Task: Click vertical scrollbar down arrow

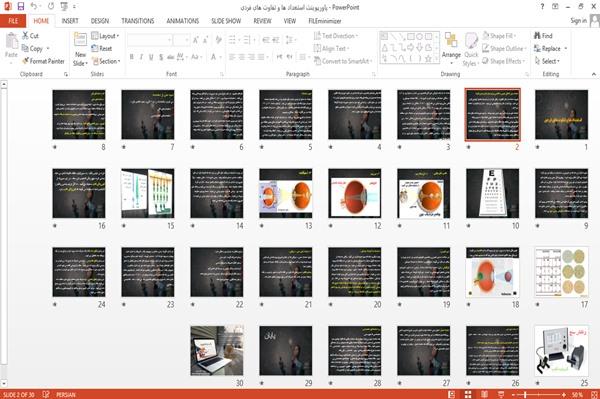Action: (x=4, y=383)
